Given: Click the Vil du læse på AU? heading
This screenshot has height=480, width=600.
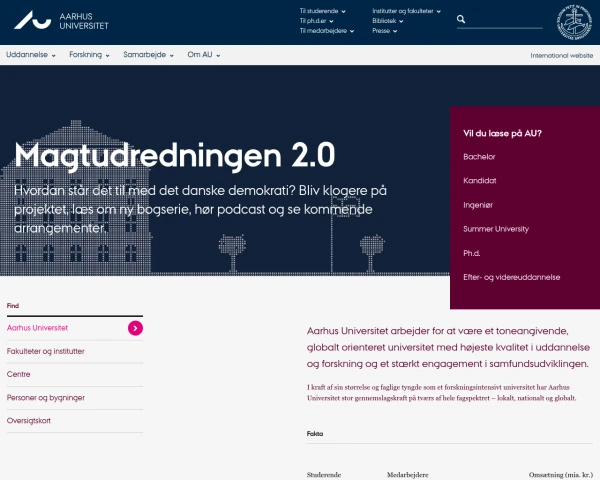Looking at the screenshot, I should point(502,134).
